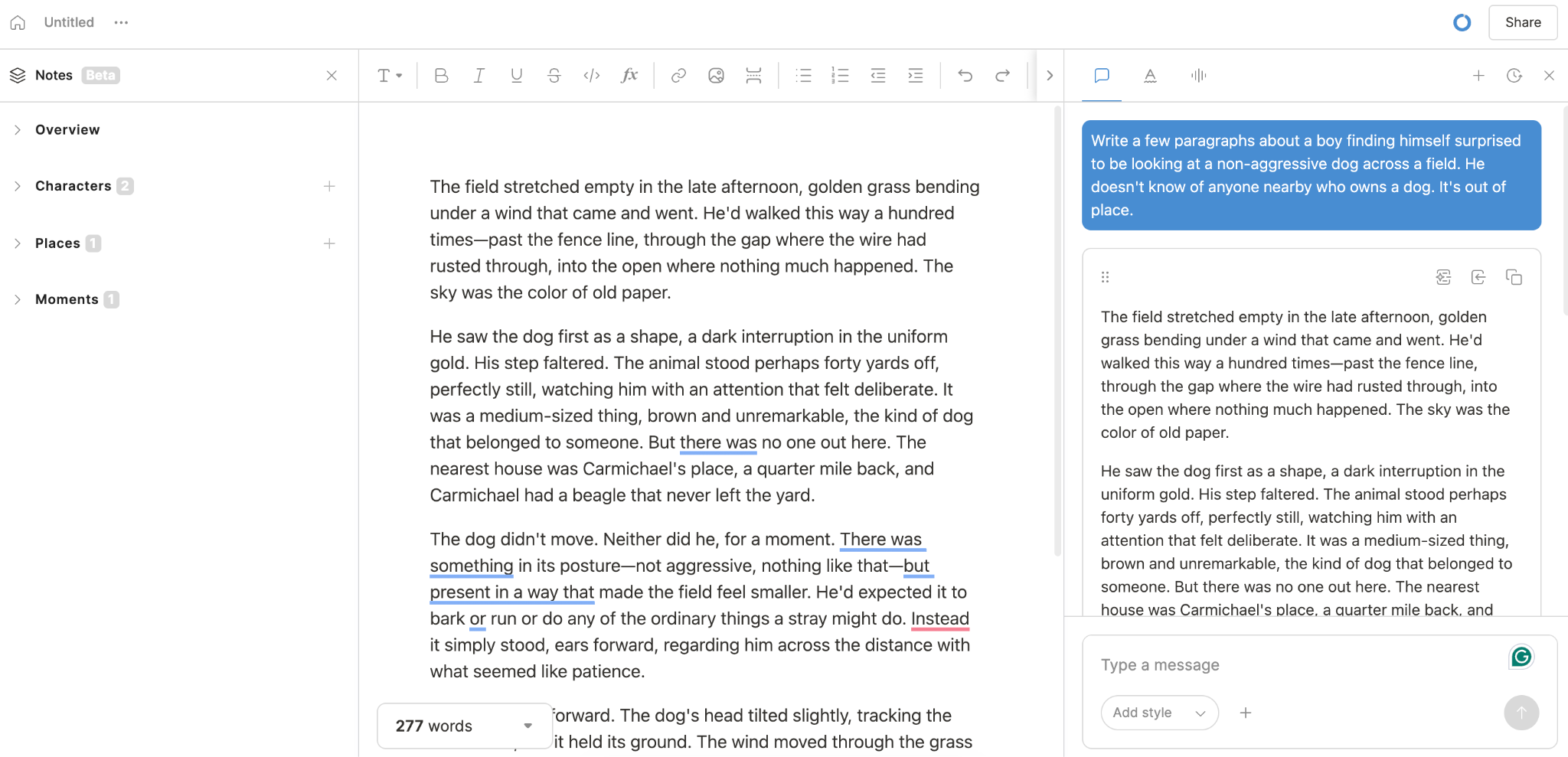Expand the Moments section
Image resolution: width=1568 pixels, height=757 pixels.
[x=17, y=299]
